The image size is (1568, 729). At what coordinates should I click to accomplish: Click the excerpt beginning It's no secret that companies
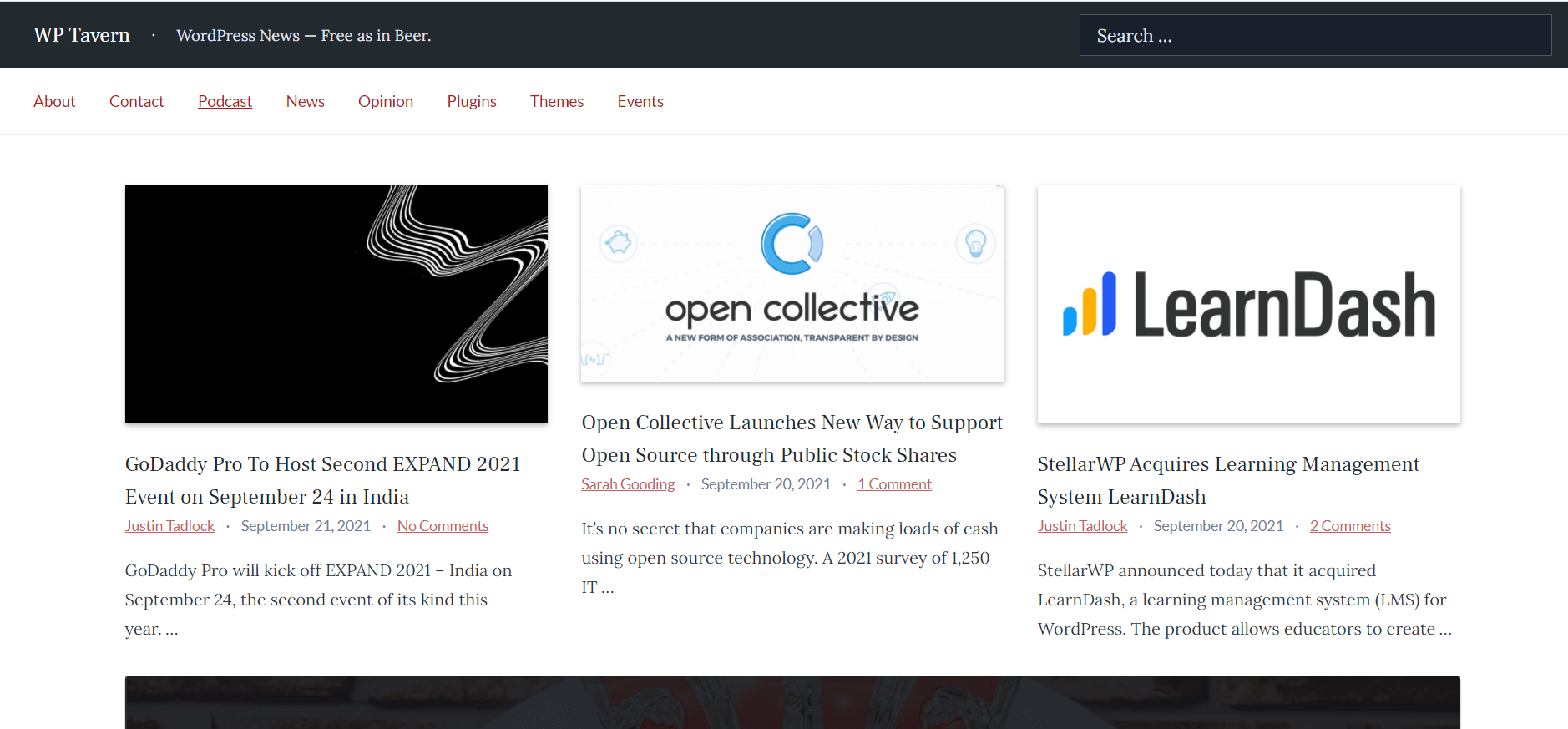coord(790,558)
